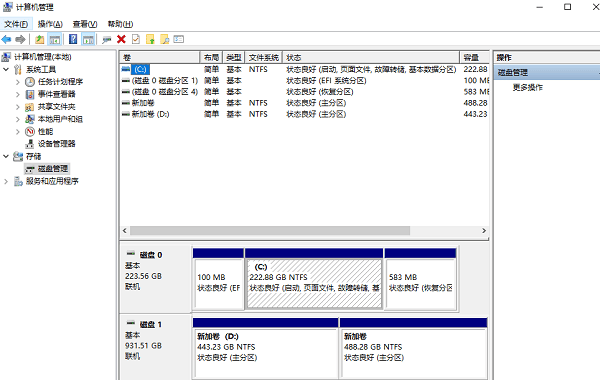
Task: Expand the 服务和应用程序 node arrow
Action: 6,181
